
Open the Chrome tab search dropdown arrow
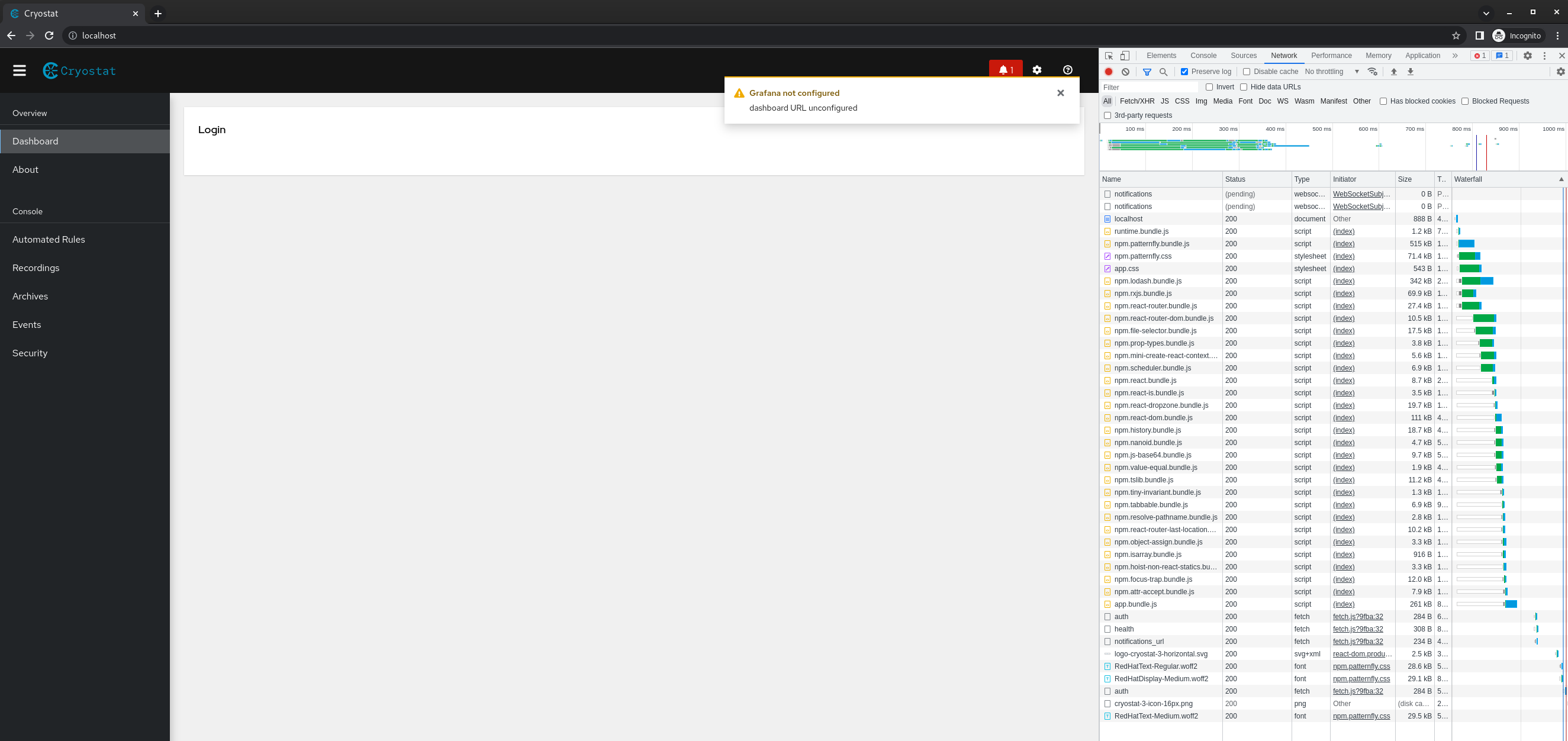click(x=1486, y=13)
